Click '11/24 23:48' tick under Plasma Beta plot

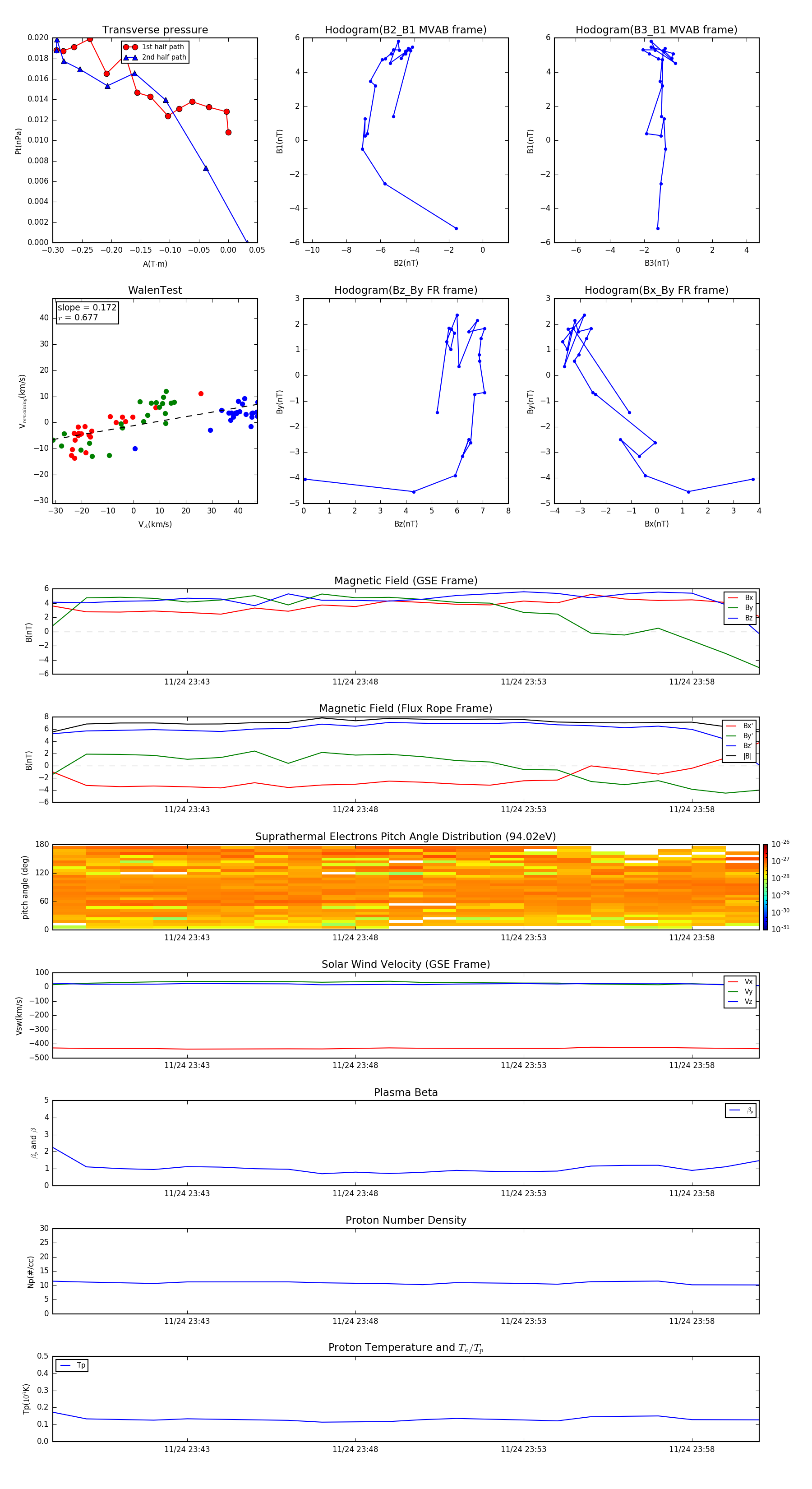pyautogui.click(x=355, y=1193)
